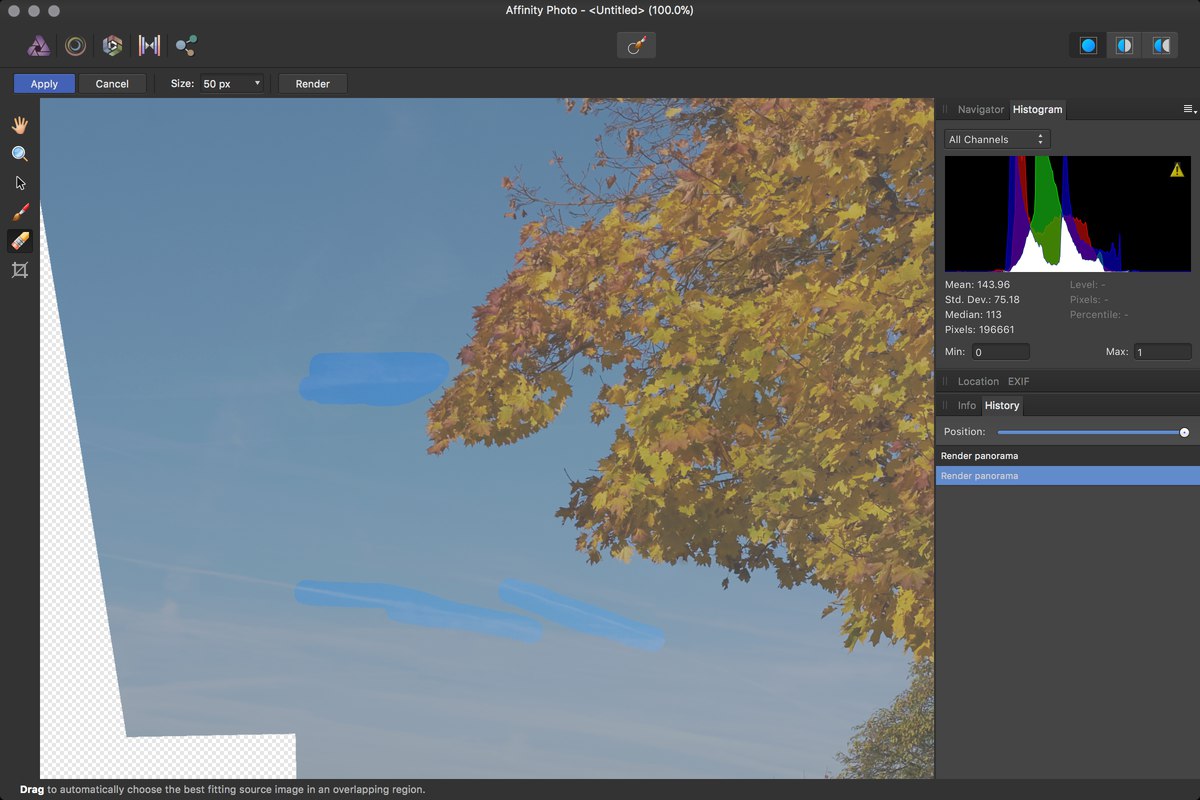Select the single view mode
This screenshot has width=1200, height=800.
tap(1088, 46)
